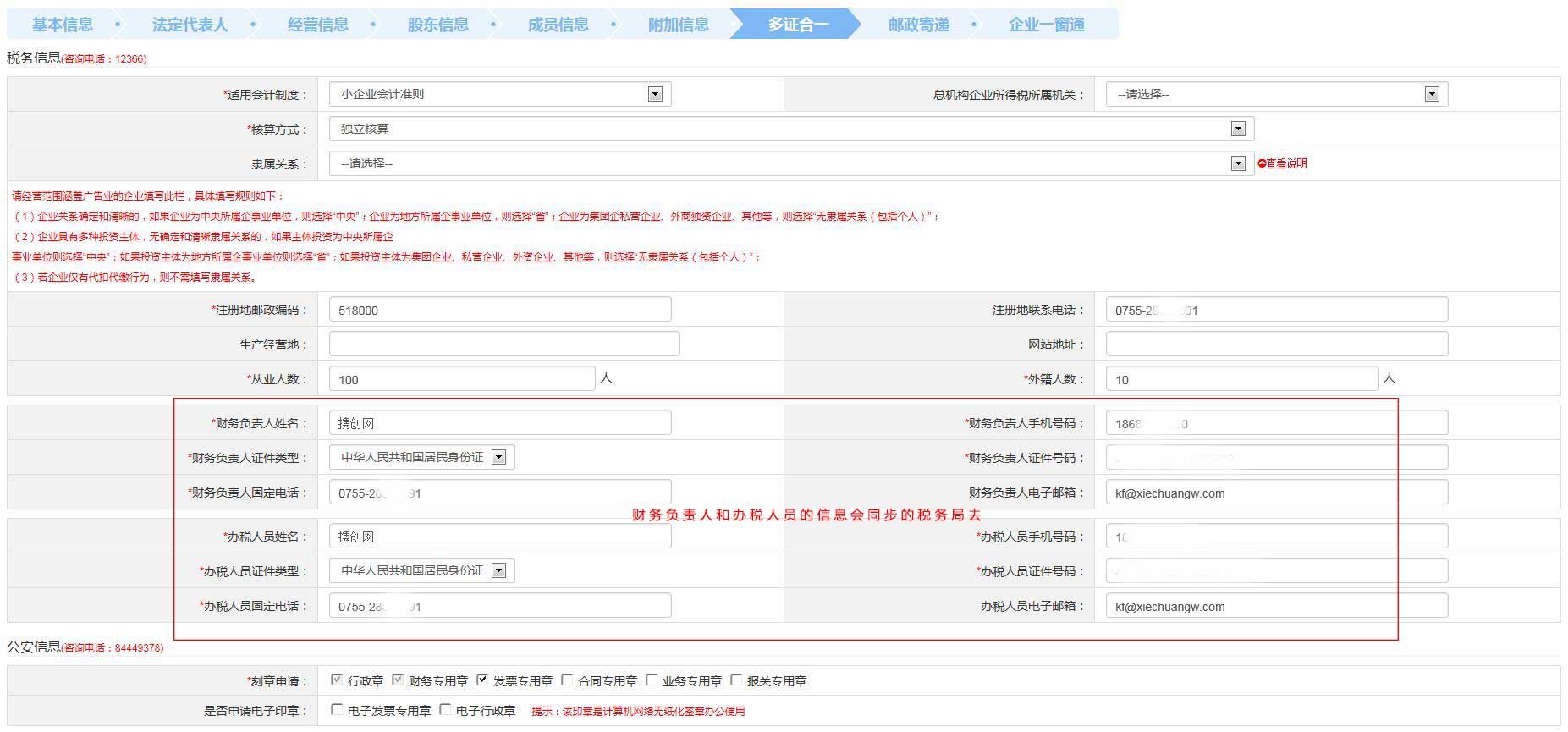Open 财务负责人证件类型 dropdown arrow
The height and width of the screenshot is (732, 1568).
[x=498, y=457]
